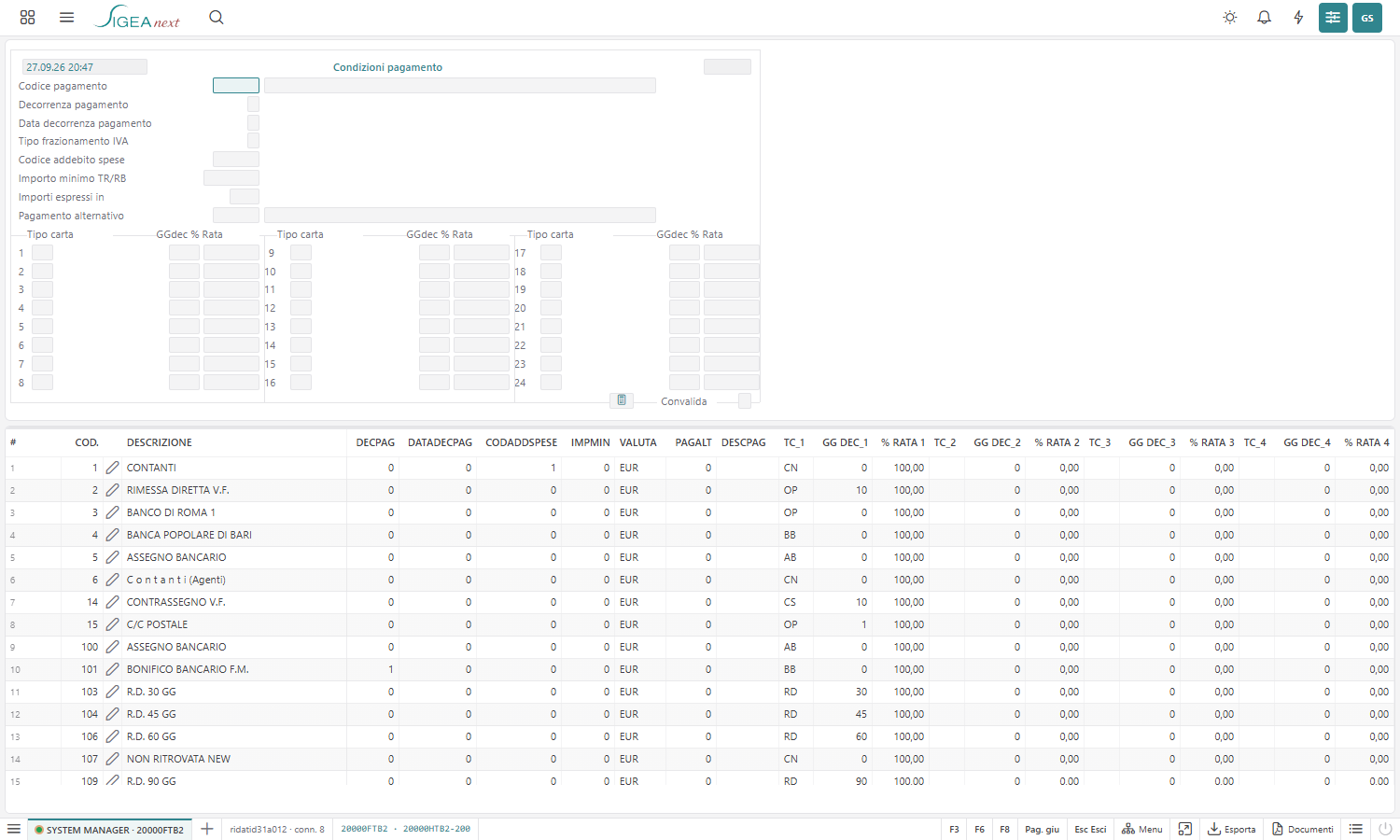Viewport: 1400px width, 840px height.
Task: Edit the BONIFICO BANCARIO F.M. row pencil
Action: click(112, 669)
